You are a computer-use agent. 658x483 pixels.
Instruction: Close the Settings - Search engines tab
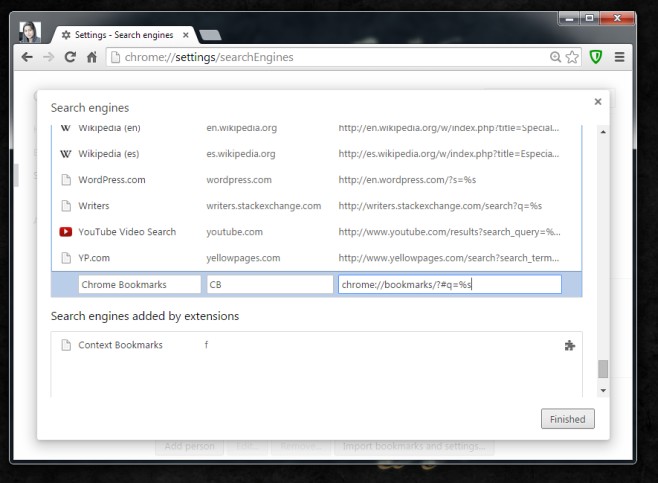pyautogui.click(x=185, y=35)
